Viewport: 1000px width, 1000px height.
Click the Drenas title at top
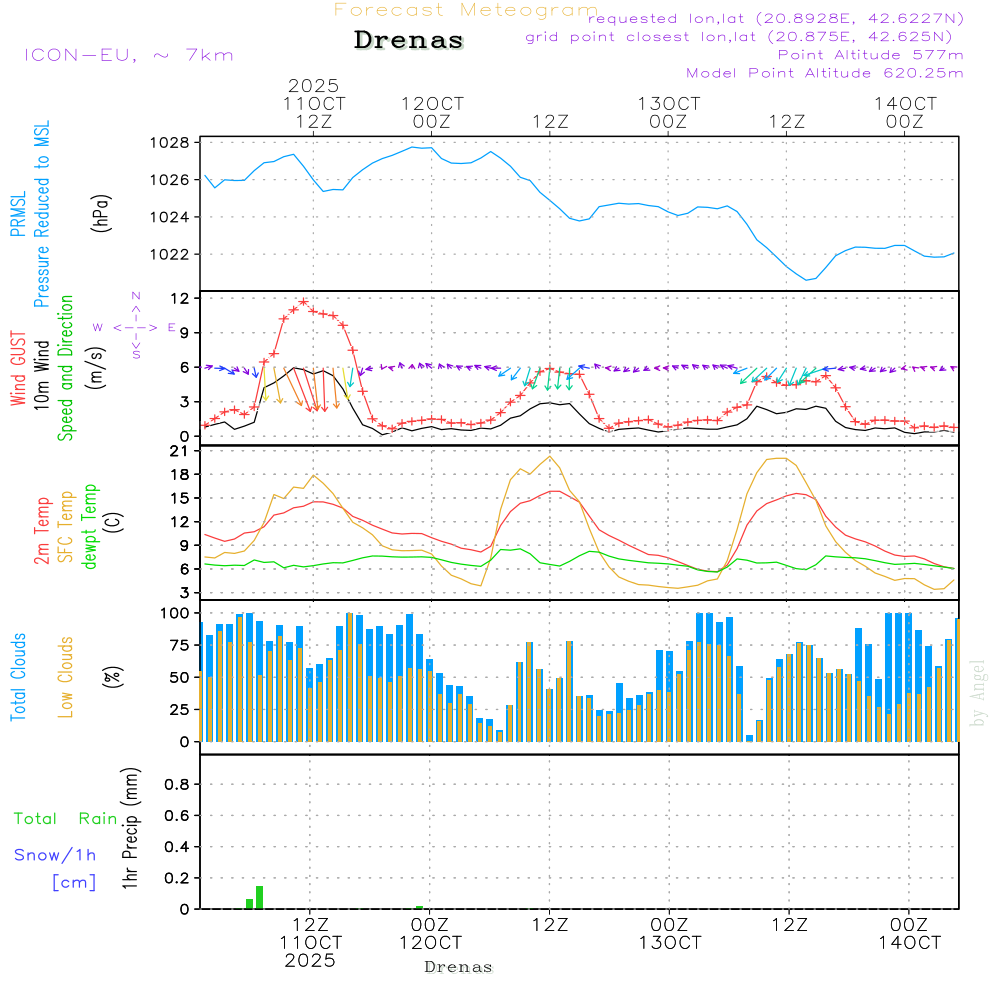click(x=409, y=41)
